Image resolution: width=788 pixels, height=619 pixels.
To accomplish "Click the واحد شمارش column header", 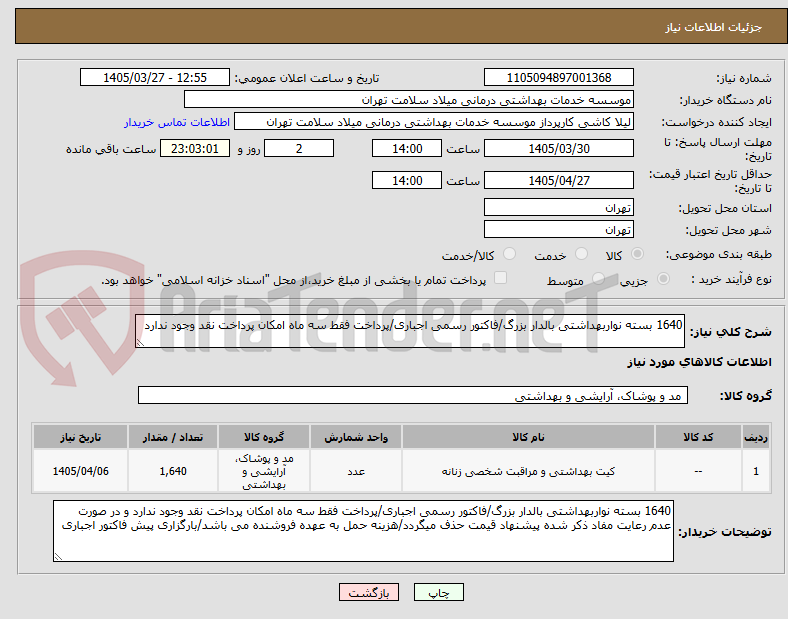I will (356, 437).
